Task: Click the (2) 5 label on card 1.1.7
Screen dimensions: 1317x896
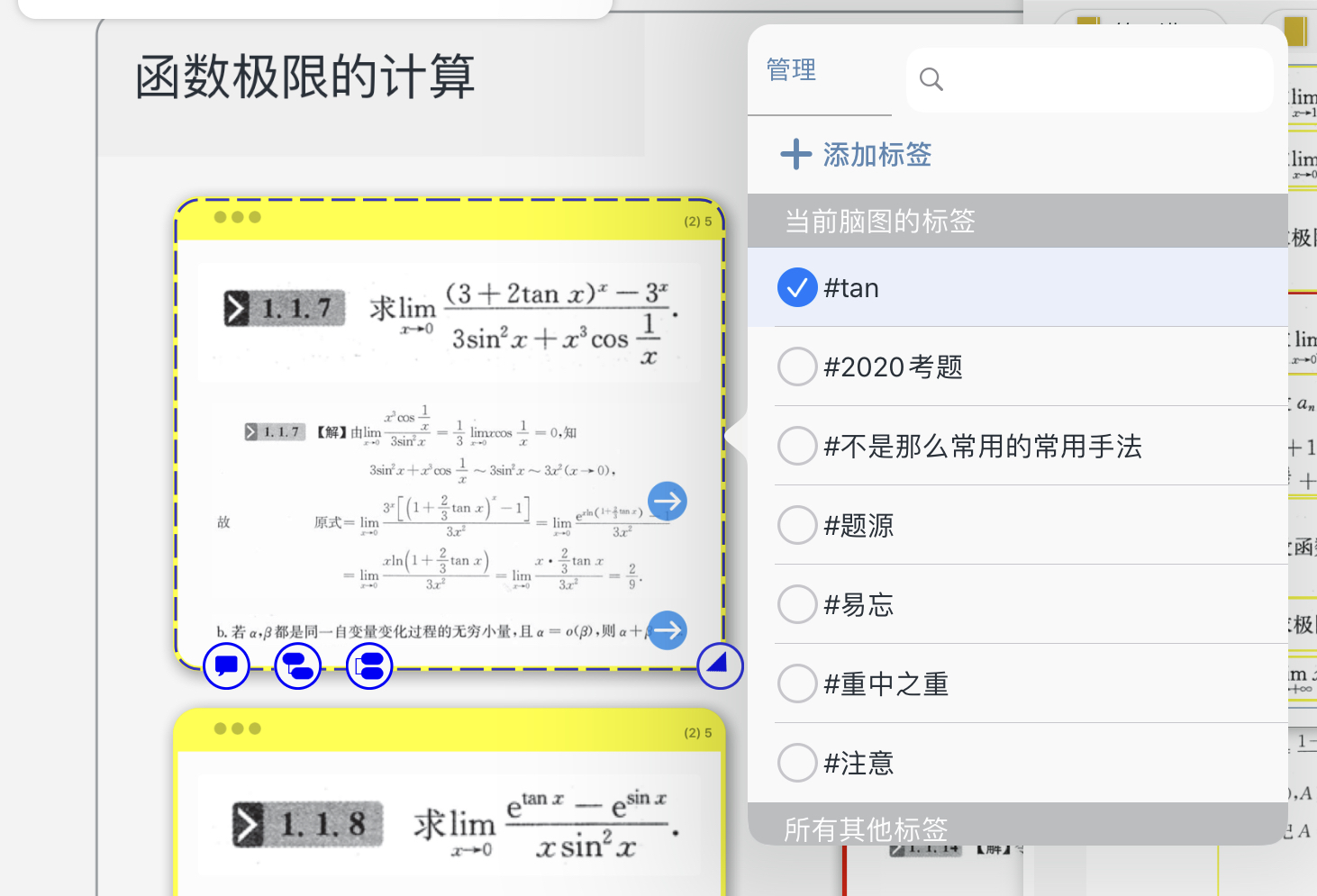Action: click(697, 222)
